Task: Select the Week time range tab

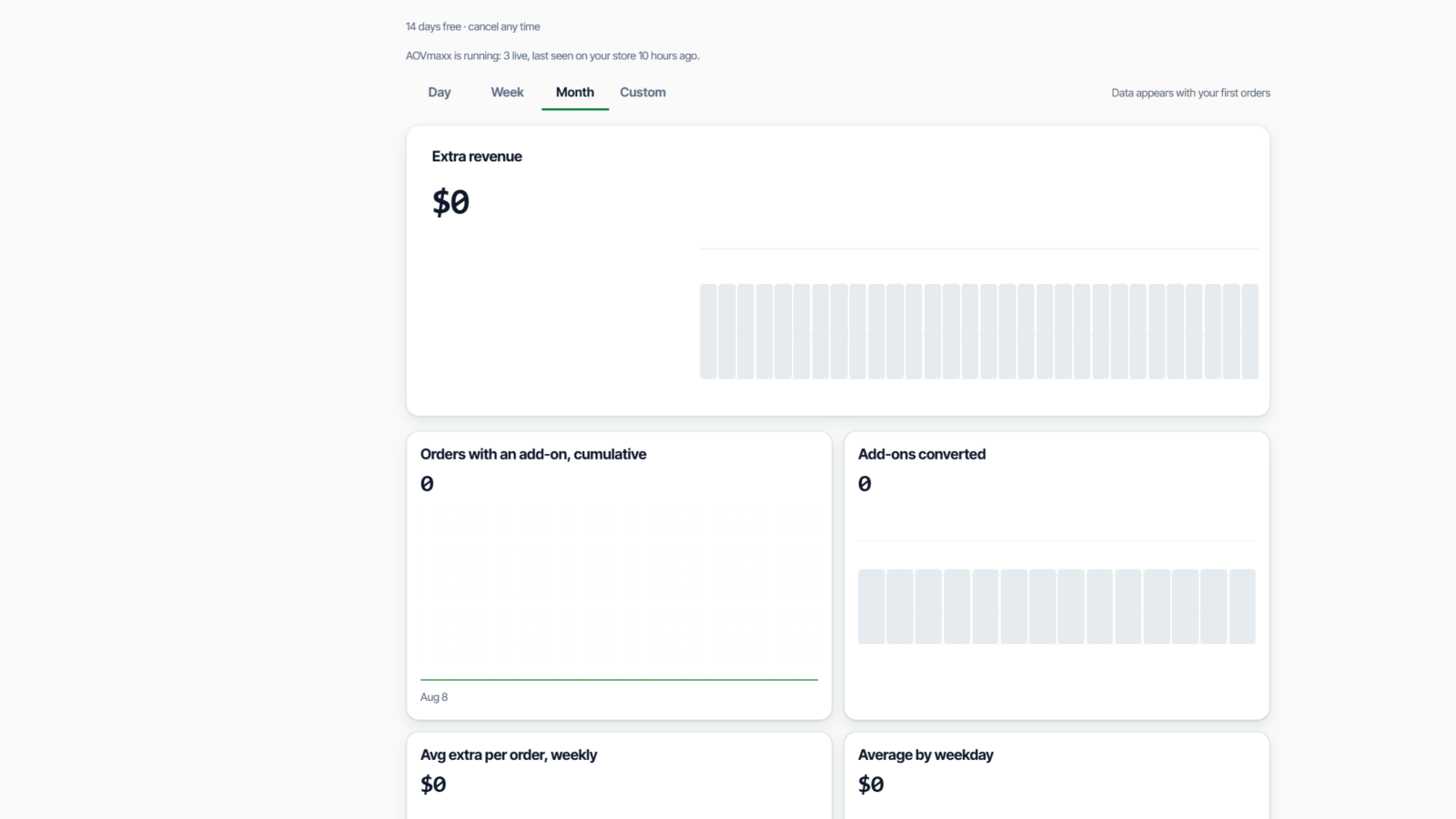Action: tap(507, 93)
